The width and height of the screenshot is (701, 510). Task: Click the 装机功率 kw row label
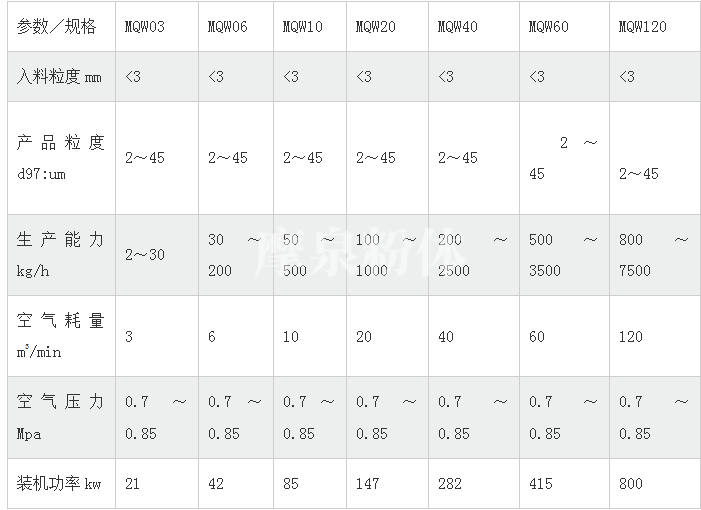point(60,483)
